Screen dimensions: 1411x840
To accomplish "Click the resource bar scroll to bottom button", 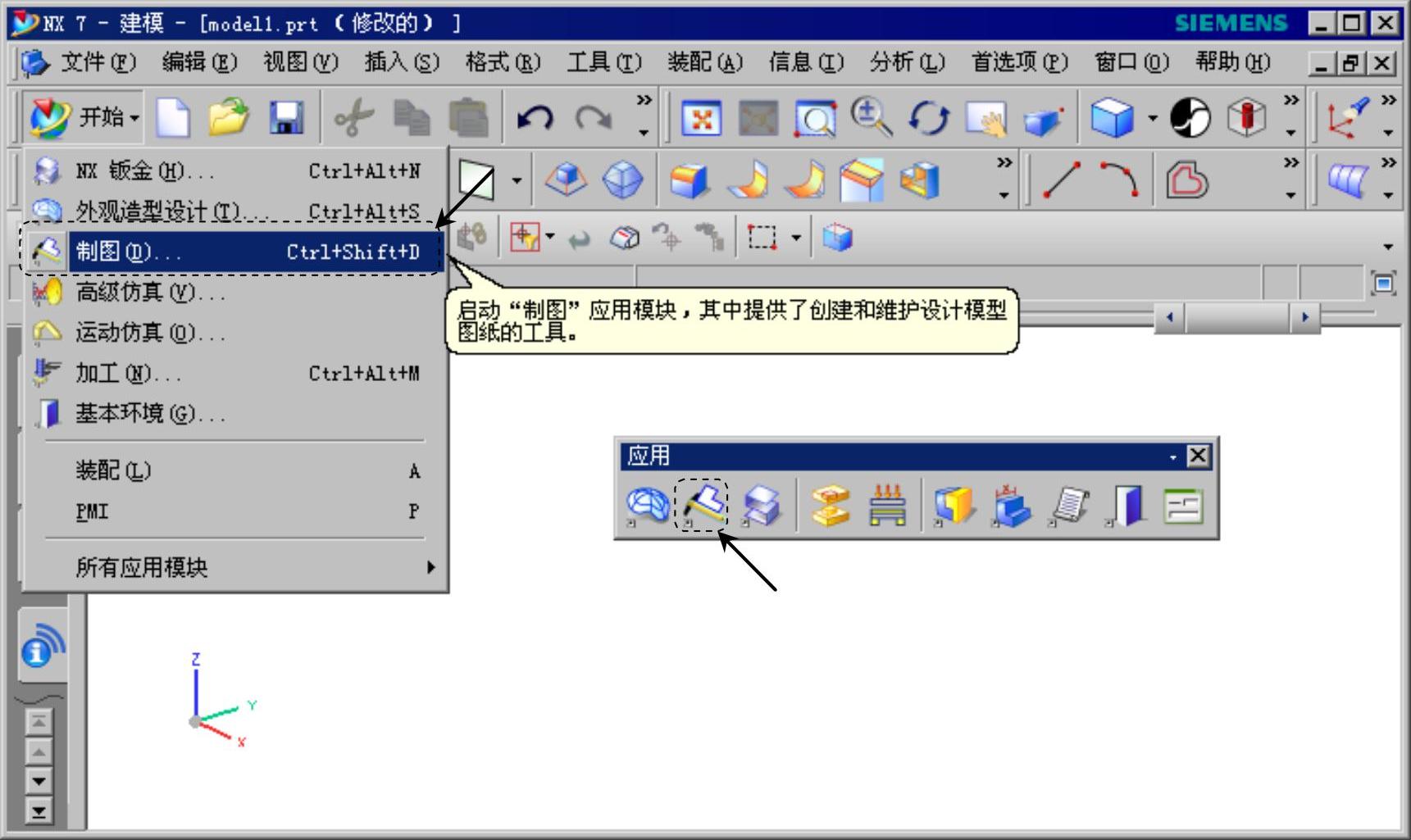I will [x=39, y=811].
